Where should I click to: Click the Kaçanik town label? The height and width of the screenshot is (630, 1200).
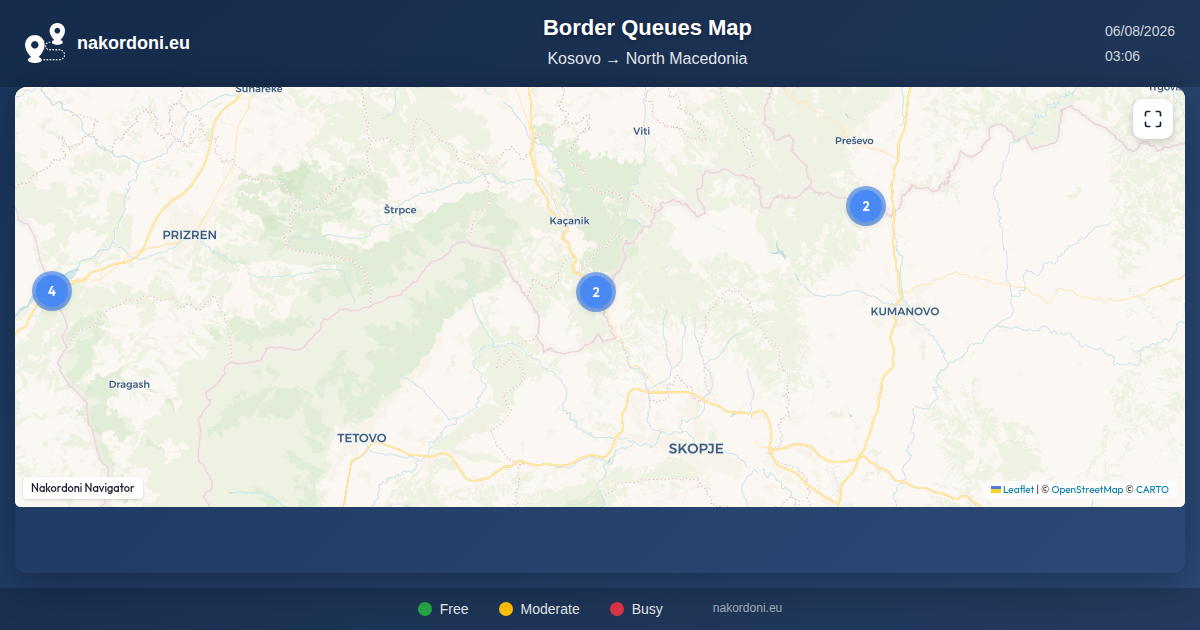click(570, 221)
